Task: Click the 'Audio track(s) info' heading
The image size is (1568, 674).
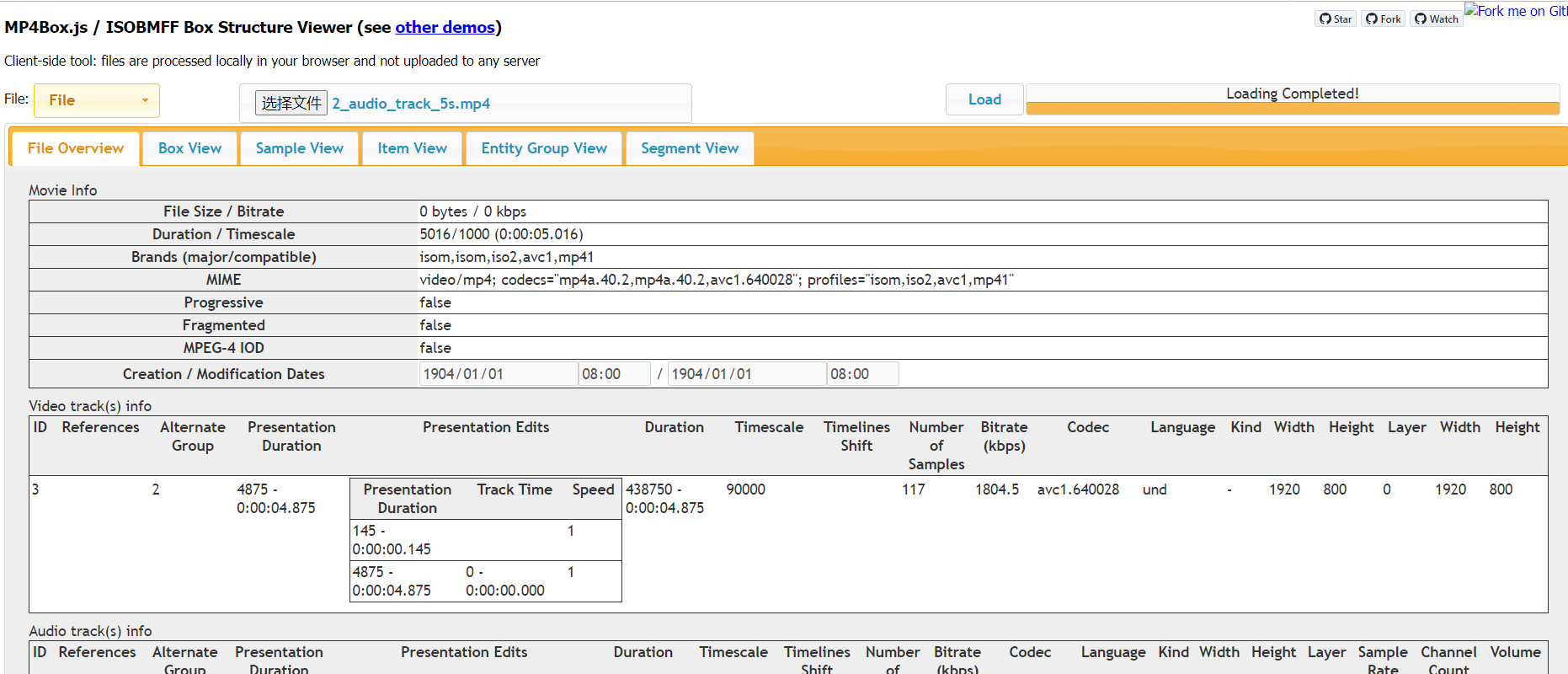Action: point(90,631)
